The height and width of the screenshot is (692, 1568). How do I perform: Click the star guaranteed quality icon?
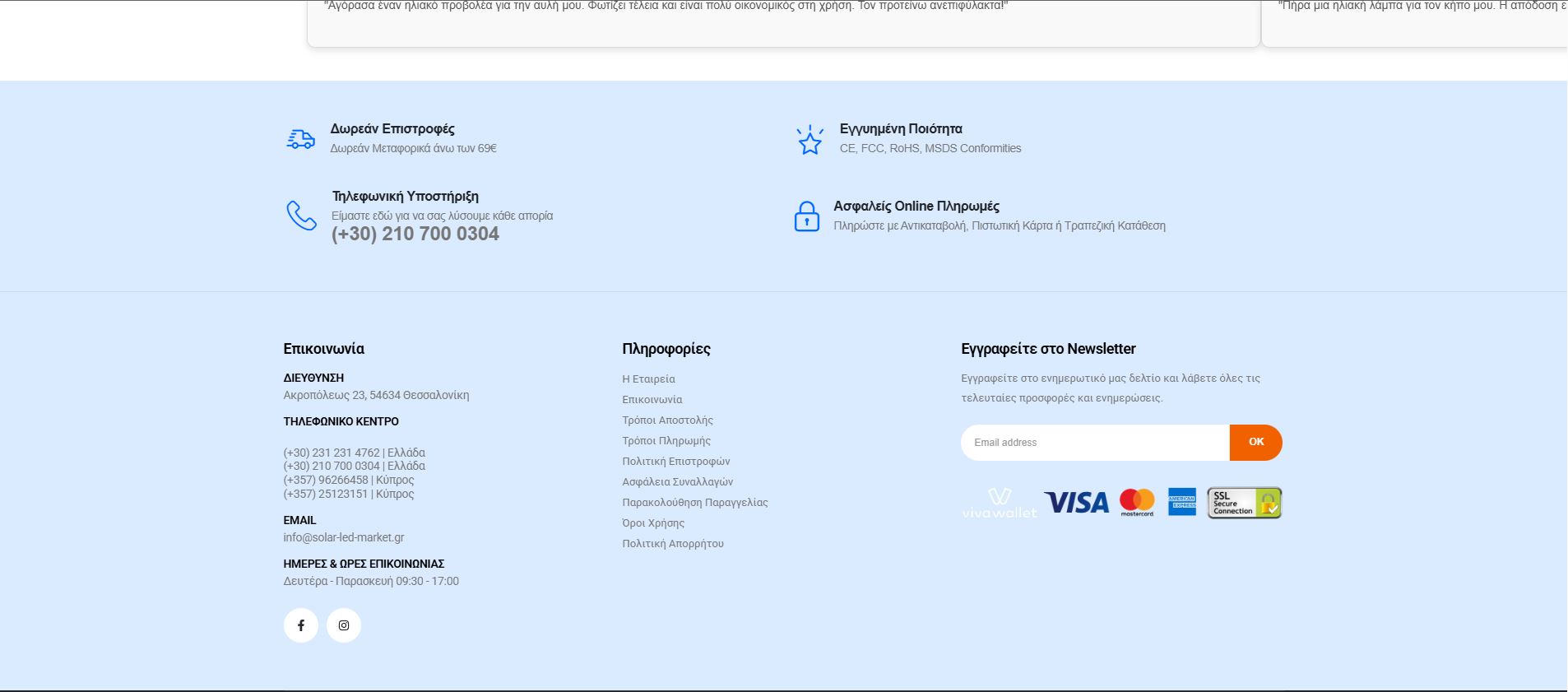[810, 140]
